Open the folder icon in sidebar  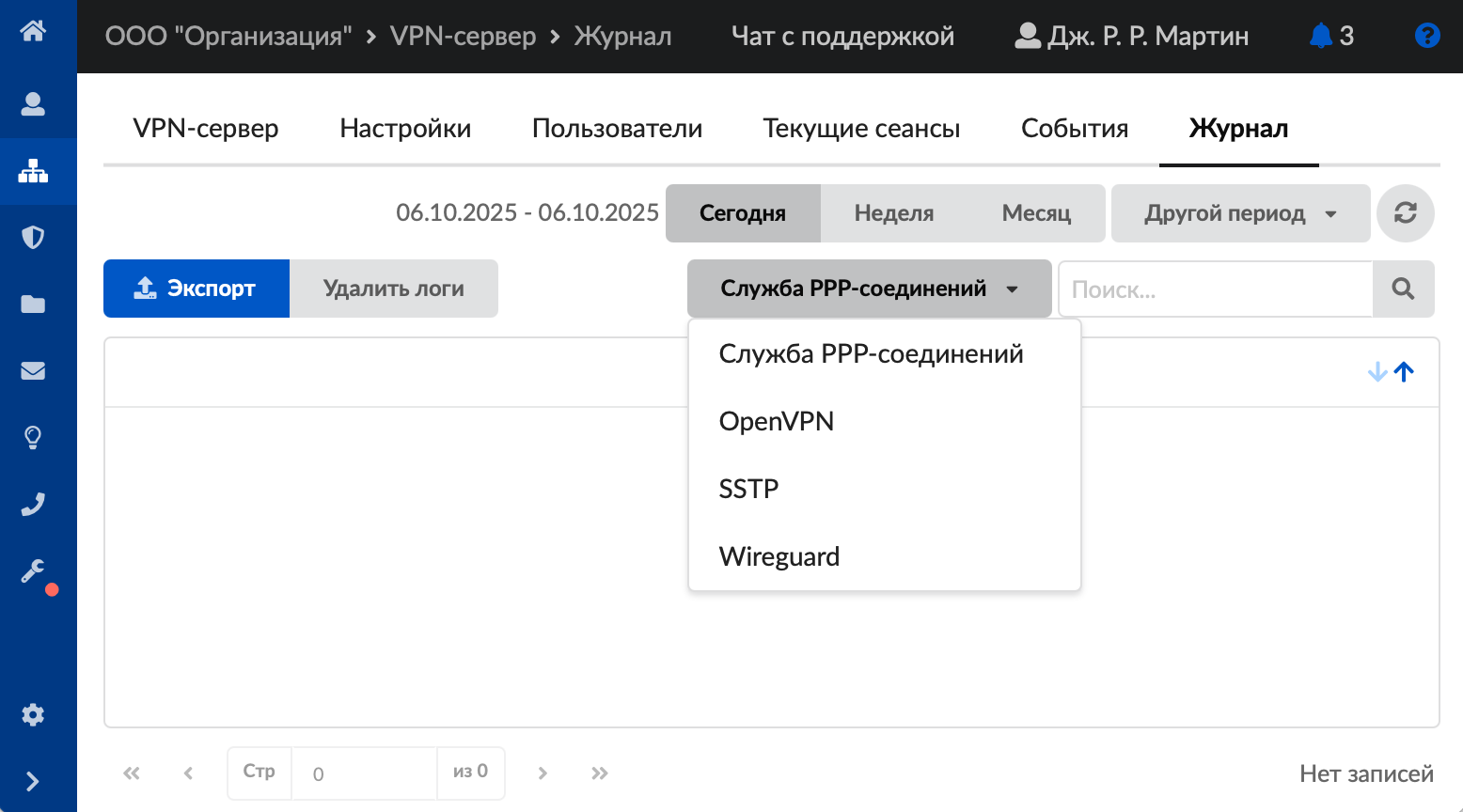33,304
